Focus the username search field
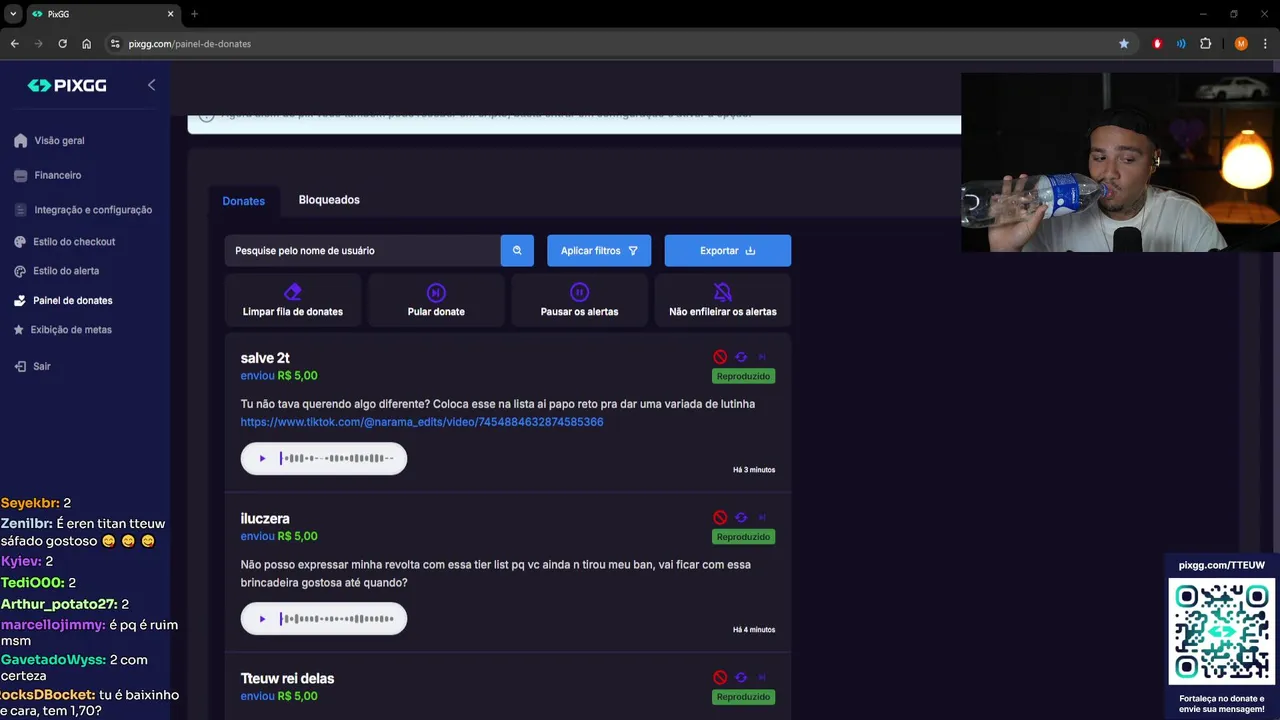1280x720 pixels. click(x=362, y=250)
